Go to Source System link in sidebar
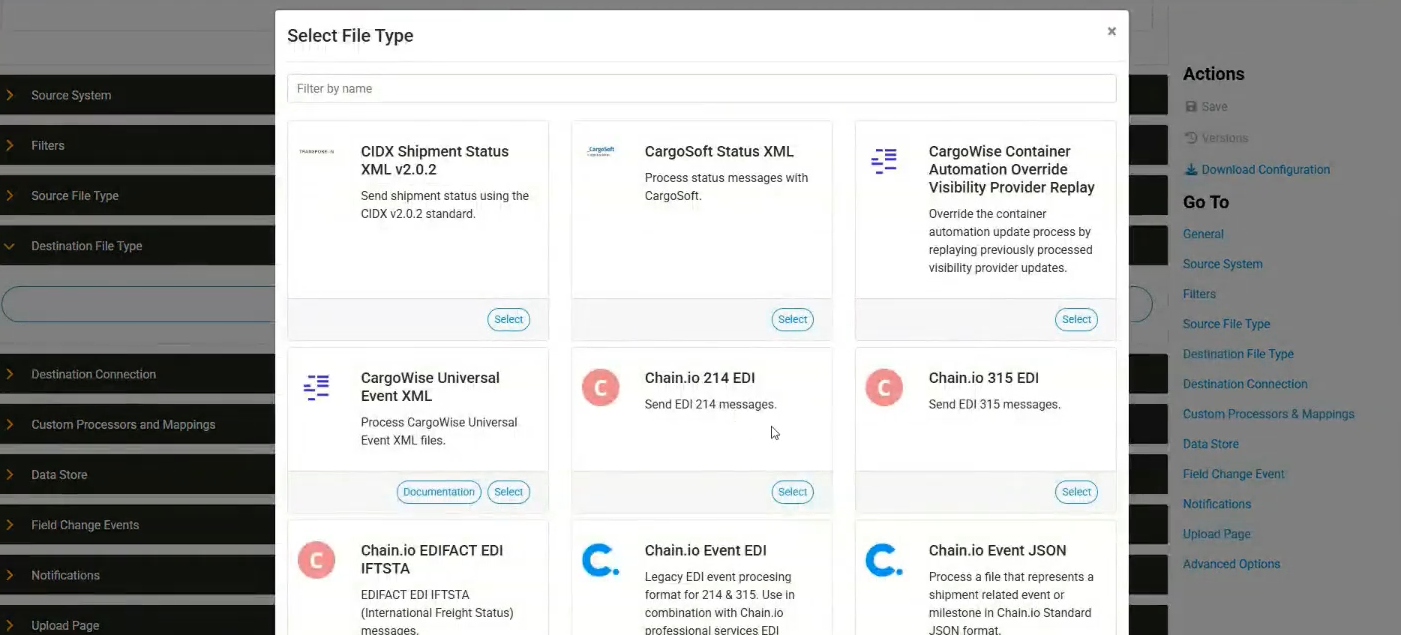Image resolution: width=1401 pixels, height=635 pixels. click(x=1222, y=264)
